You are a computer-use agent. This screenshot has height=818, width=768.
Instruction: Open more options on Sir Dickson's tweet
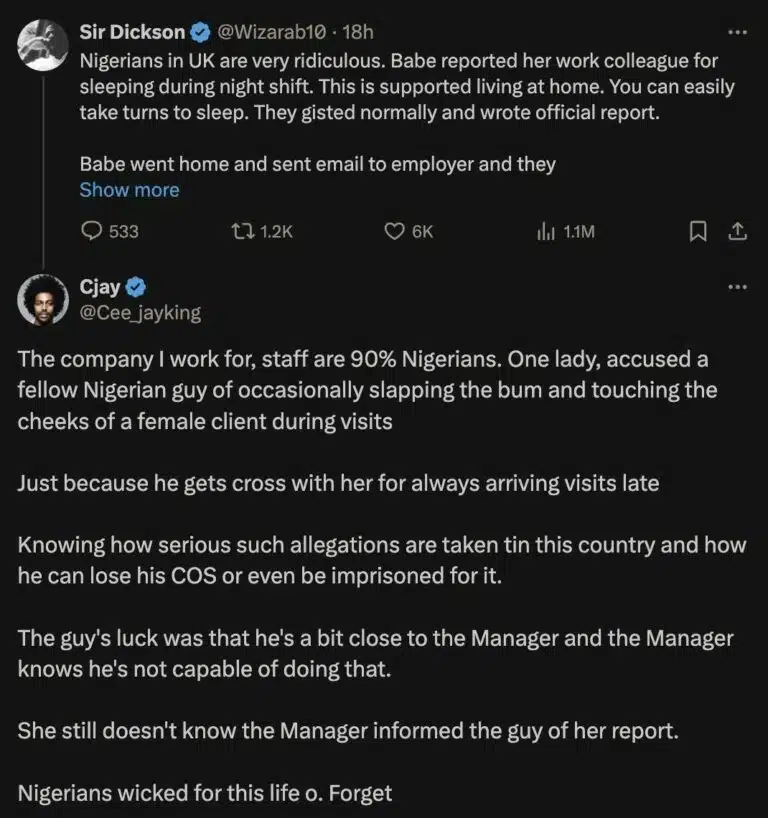[737, 32]
